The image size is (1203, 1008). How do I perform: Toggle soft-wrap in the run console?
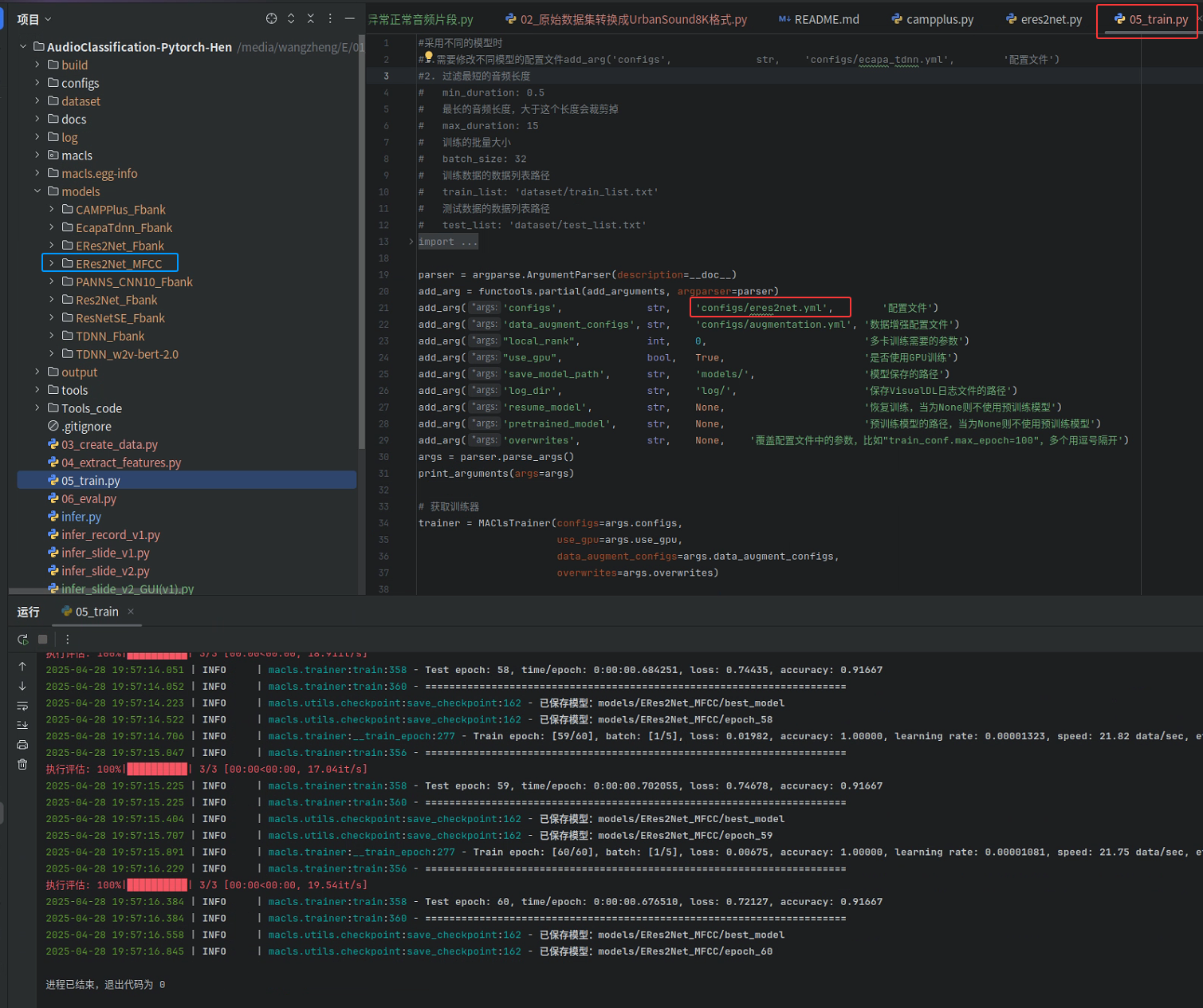click(x=23, y=705)
